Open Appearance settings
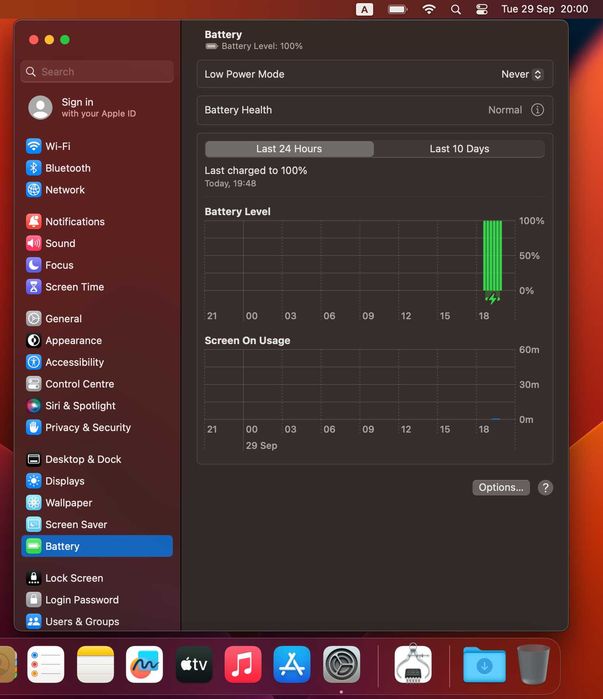The width and height of the screenshot is (603, 699). [97, 341]
